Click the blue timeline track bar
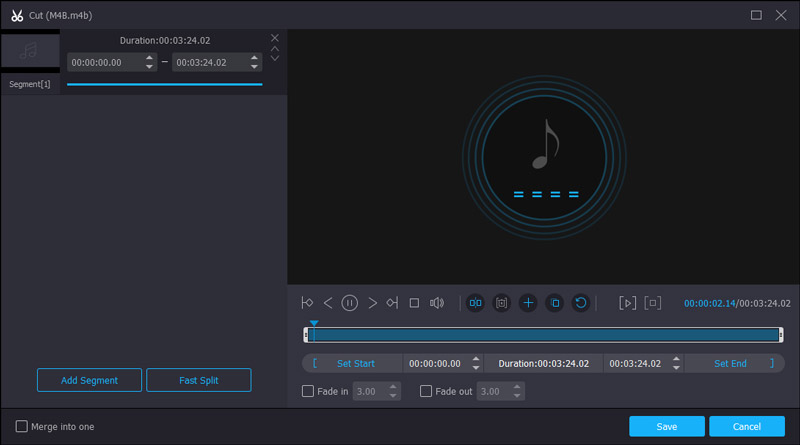800x445 pixels. pyautogui.click(x=544, y=335)
